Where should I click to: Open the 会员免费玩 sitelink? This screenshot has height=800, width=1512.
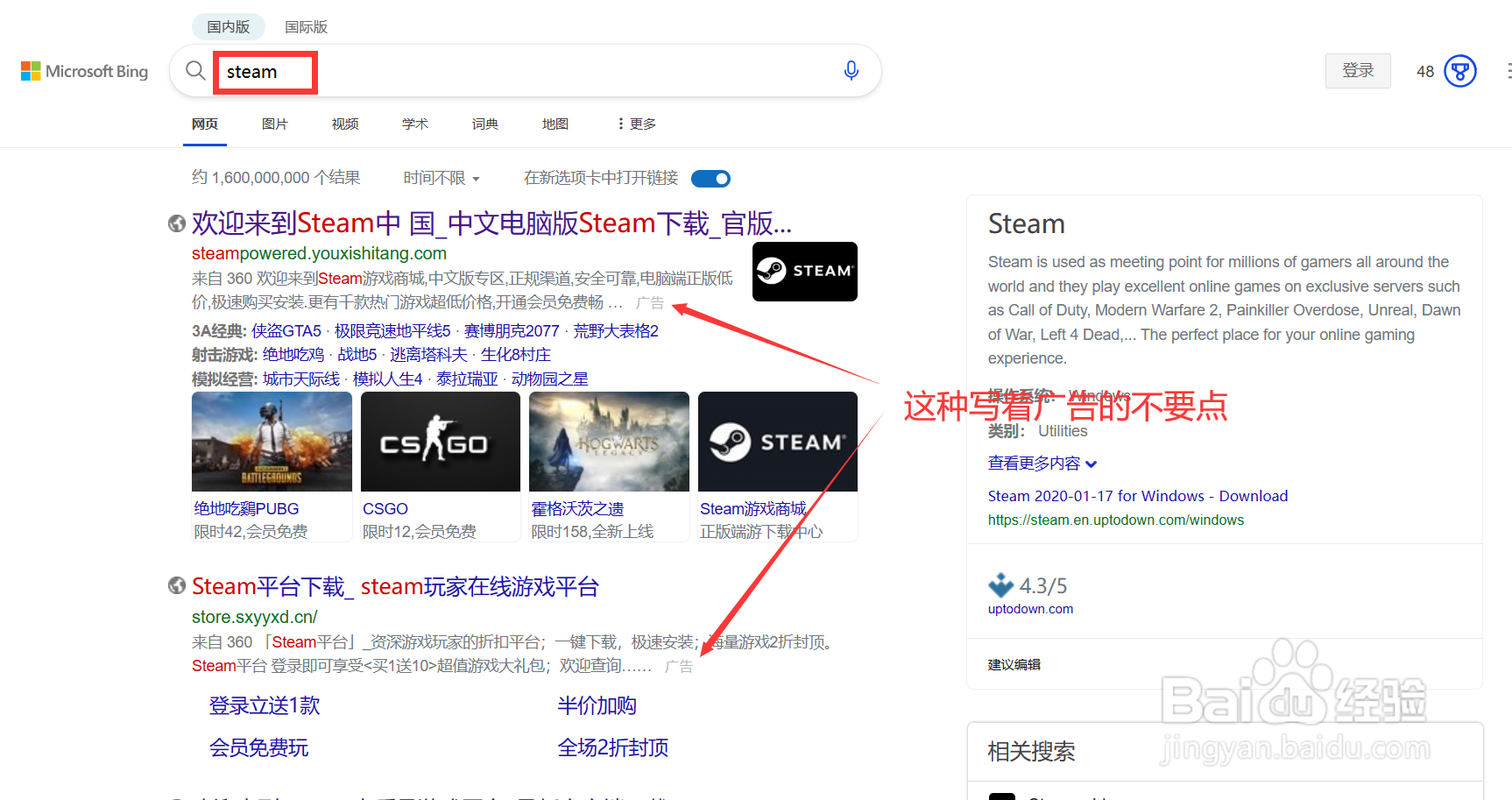(x=258, y=747)
